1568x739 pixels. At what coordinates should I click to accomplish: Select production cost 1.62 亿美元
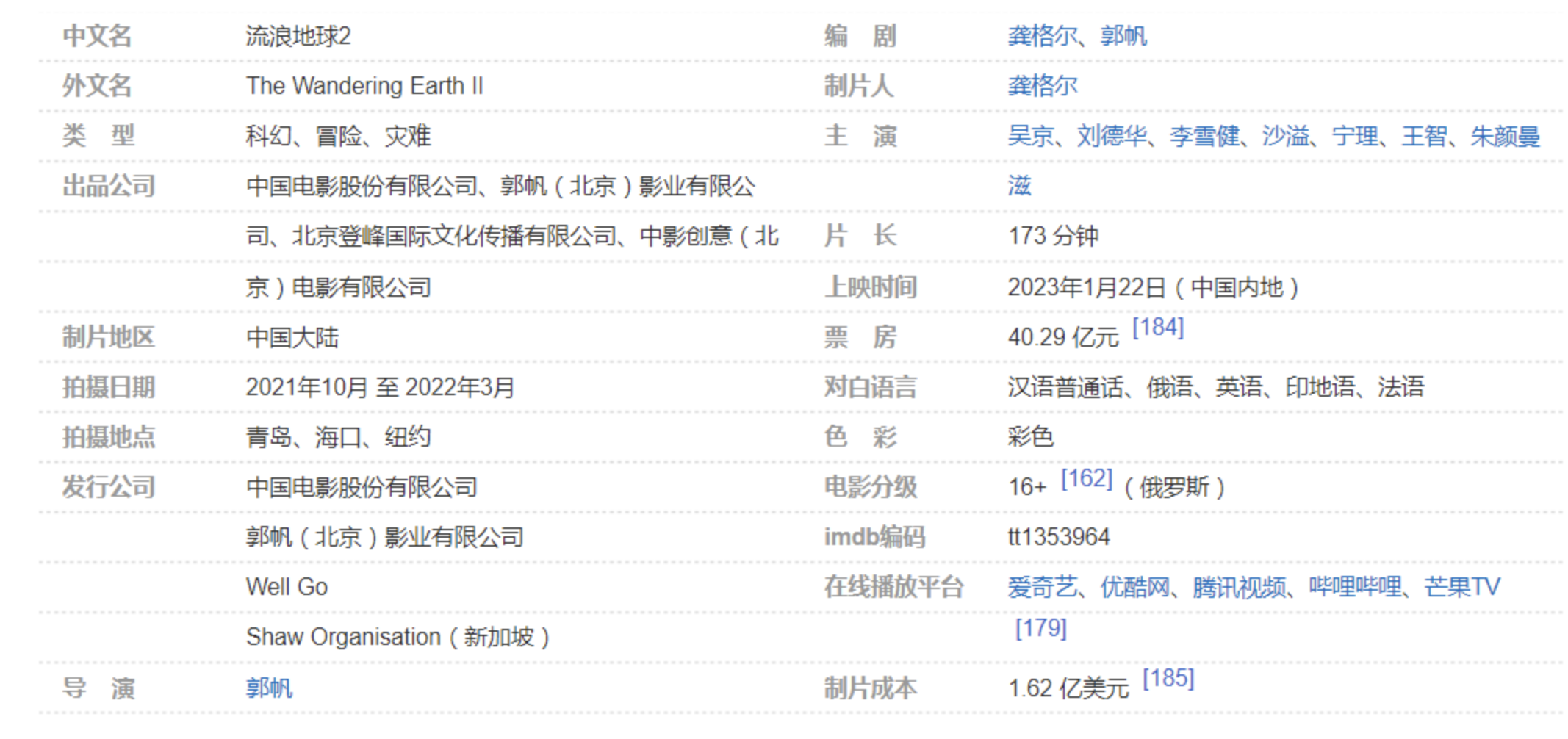tap(1068, 688)
